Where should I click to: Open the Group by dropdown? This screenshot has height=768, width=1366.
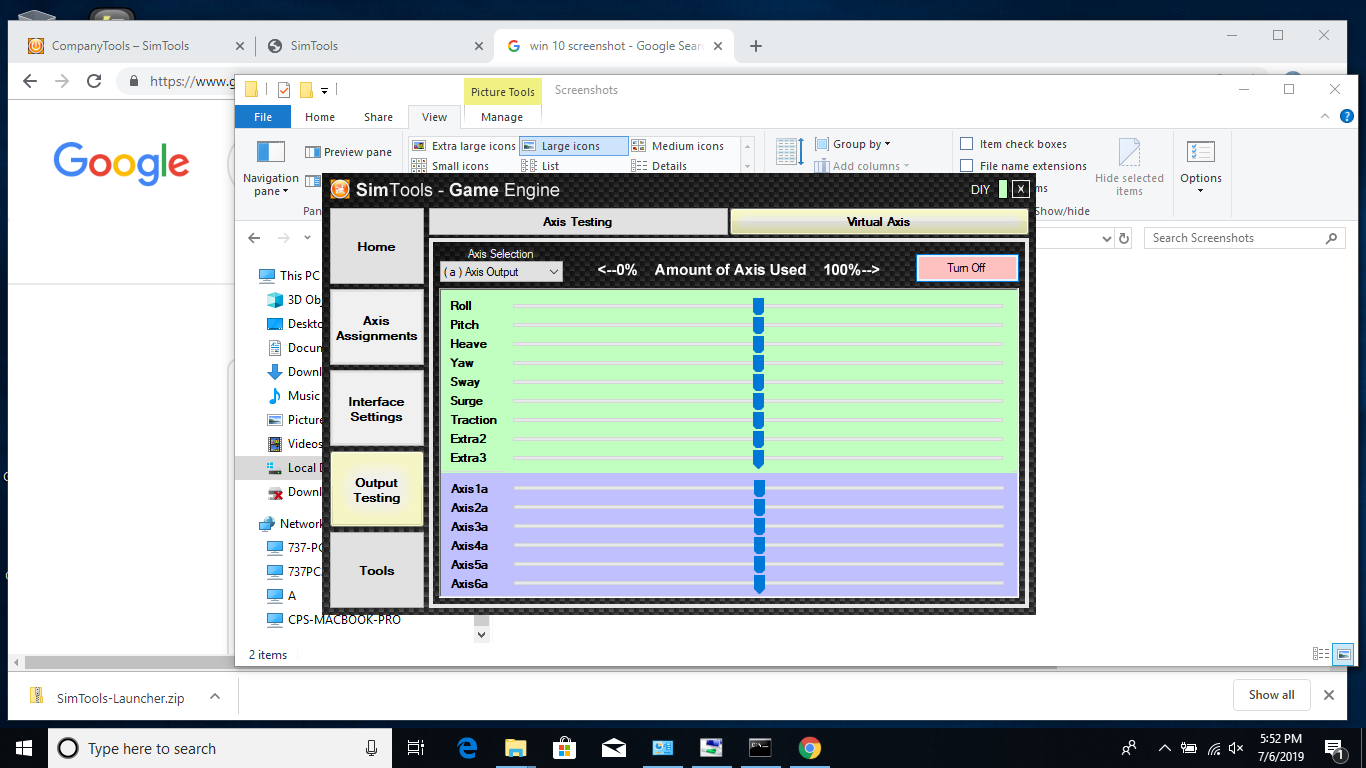[x=852, y=144]
